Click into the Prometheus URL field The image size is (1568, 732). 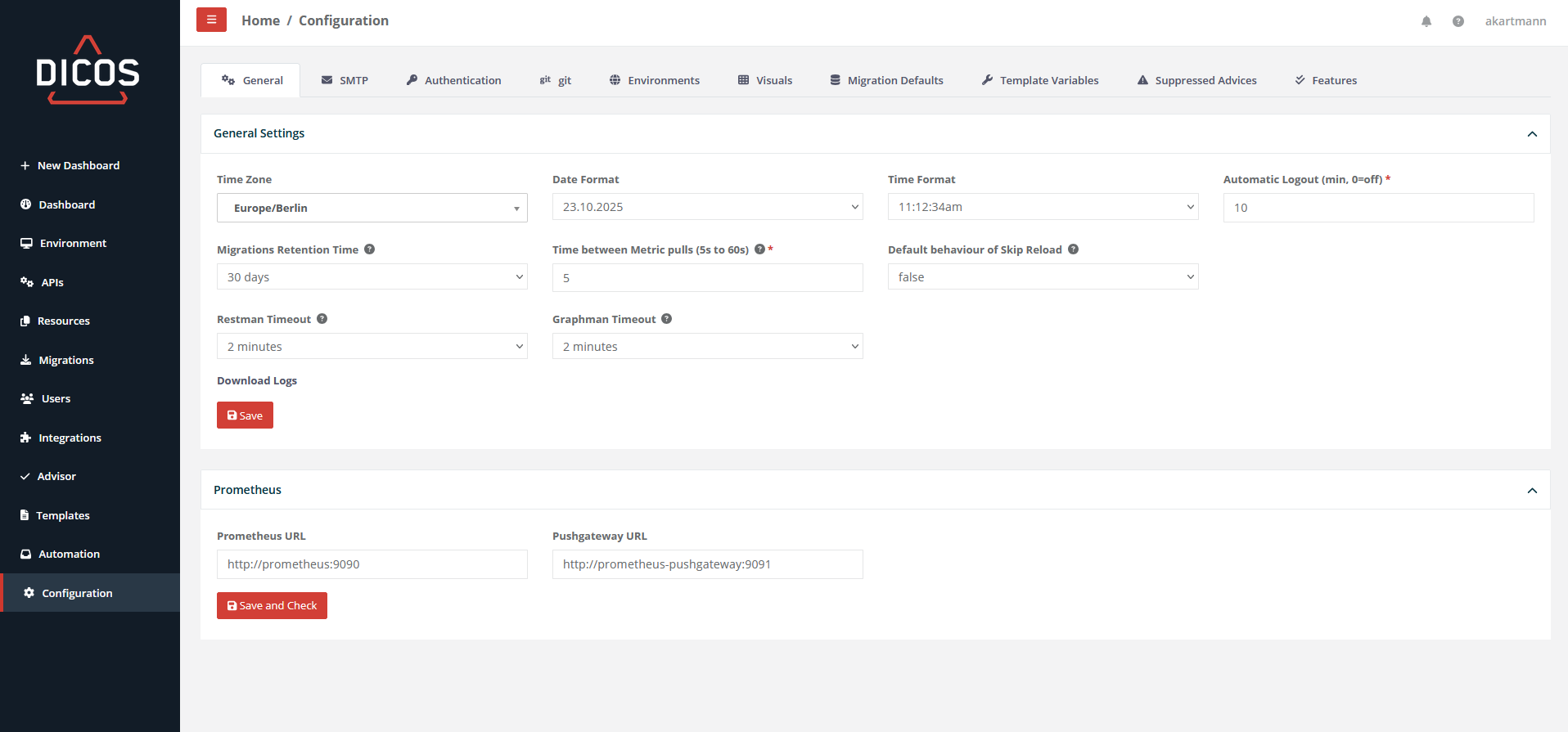coord(372,564)
